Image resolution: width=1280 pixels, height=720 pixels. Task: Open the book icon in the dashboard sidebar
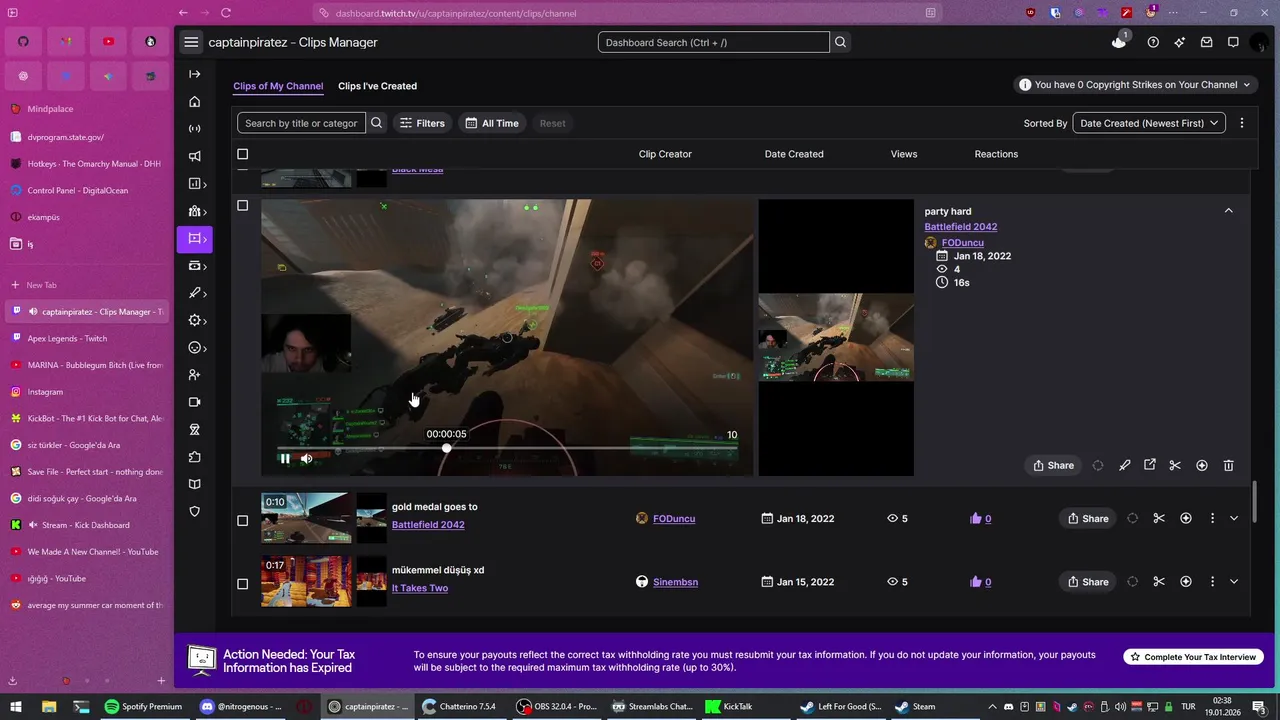195,484
